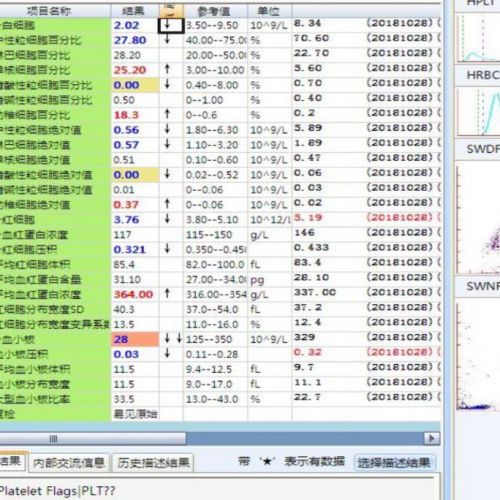Click the 红细胞分布宽度SD item name

[42, 309]
